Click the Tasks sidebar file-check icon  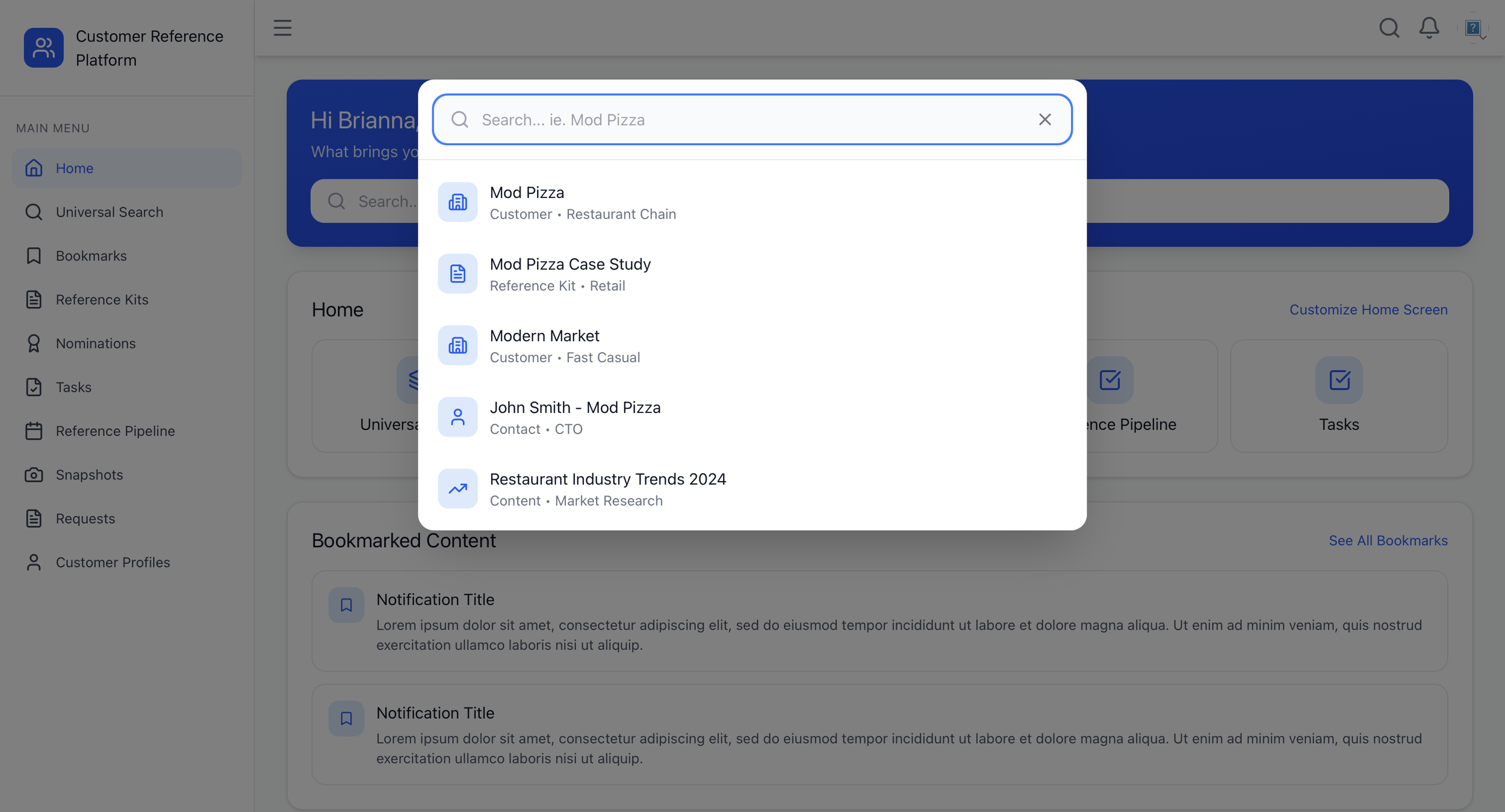click(x=34, y=387)
